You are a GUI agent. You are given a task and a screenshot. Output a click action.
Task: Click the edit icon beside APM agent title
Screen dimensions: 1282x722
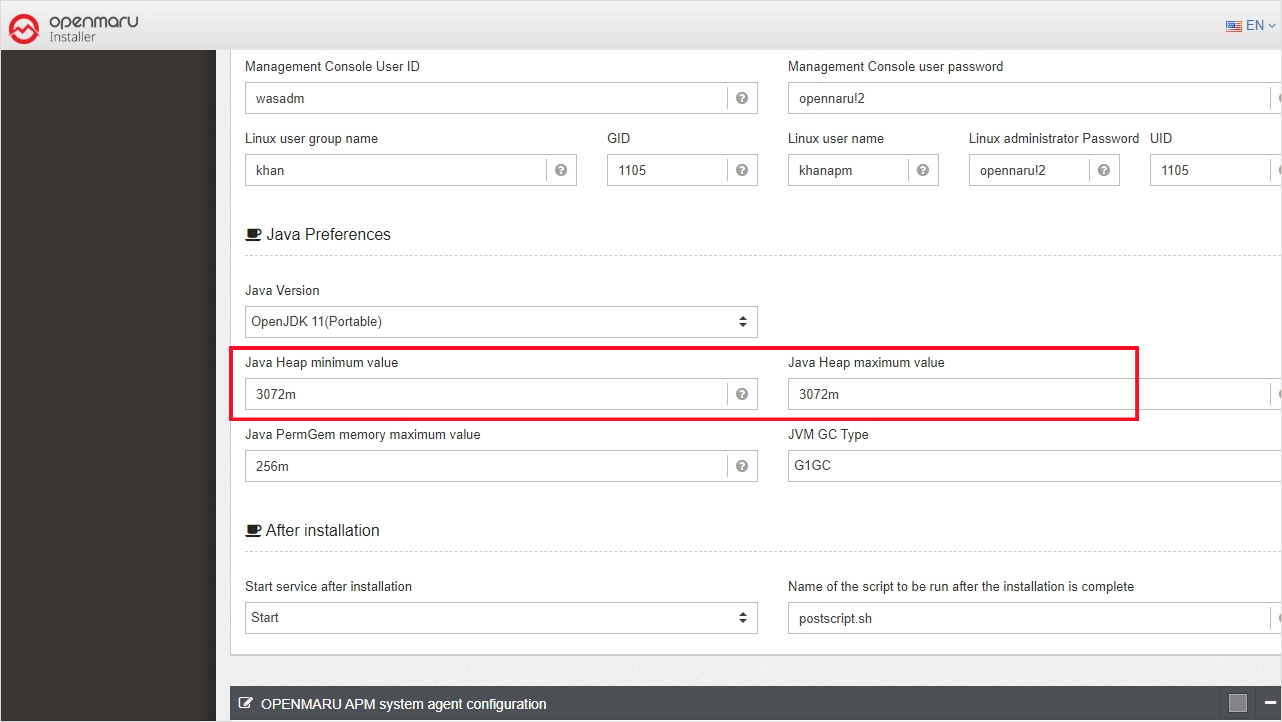pyautogui.click(x=246, y=704)
